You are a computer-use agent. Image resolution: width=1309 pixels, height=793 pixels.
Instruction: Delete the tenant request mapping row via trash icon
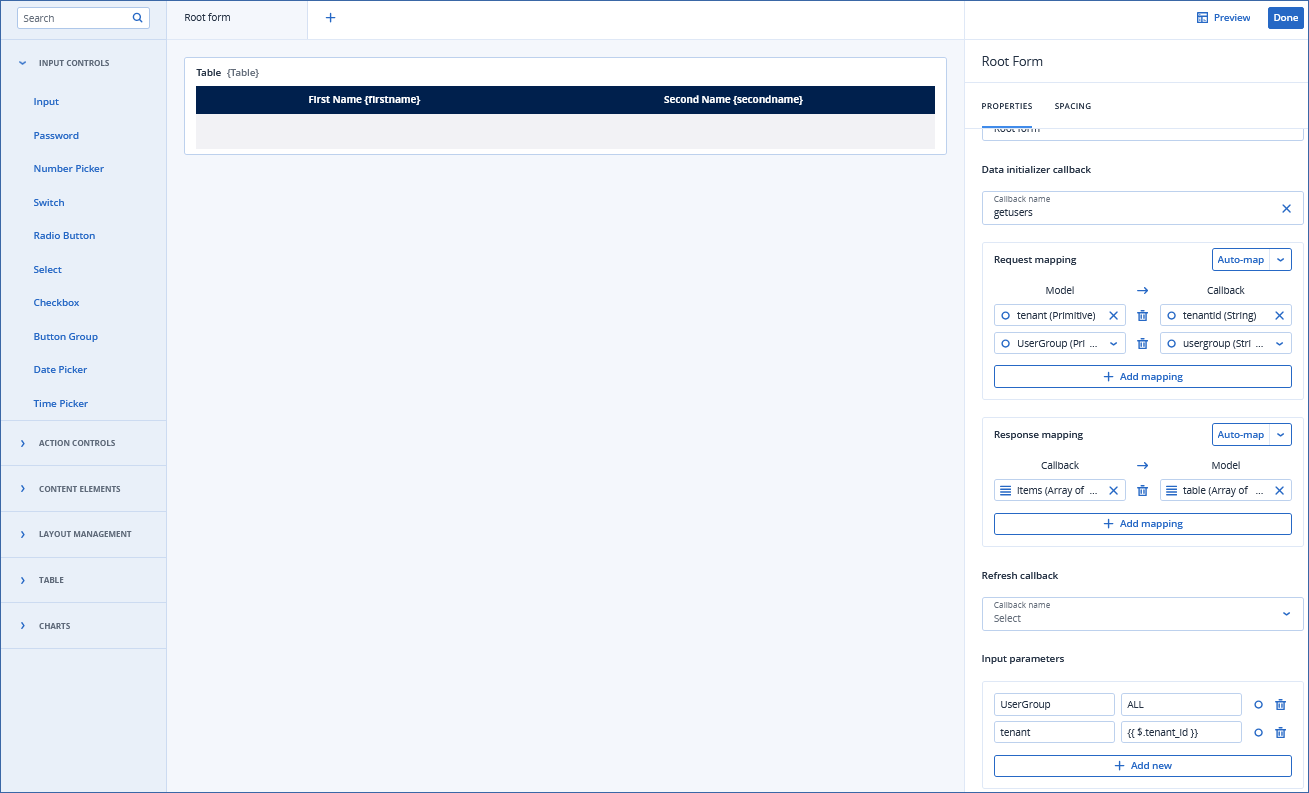pyautogui.click(x=1143, y=315)
